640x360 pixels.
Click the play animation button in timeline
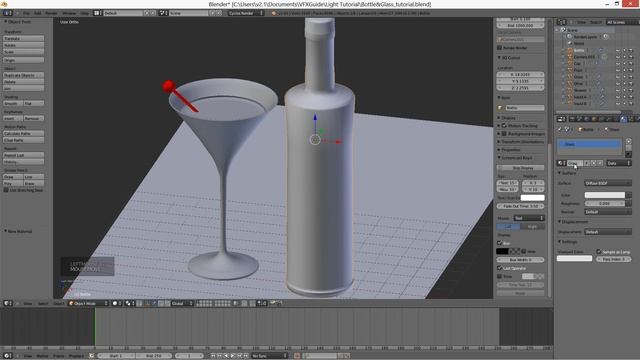click(x=233, y=356)
